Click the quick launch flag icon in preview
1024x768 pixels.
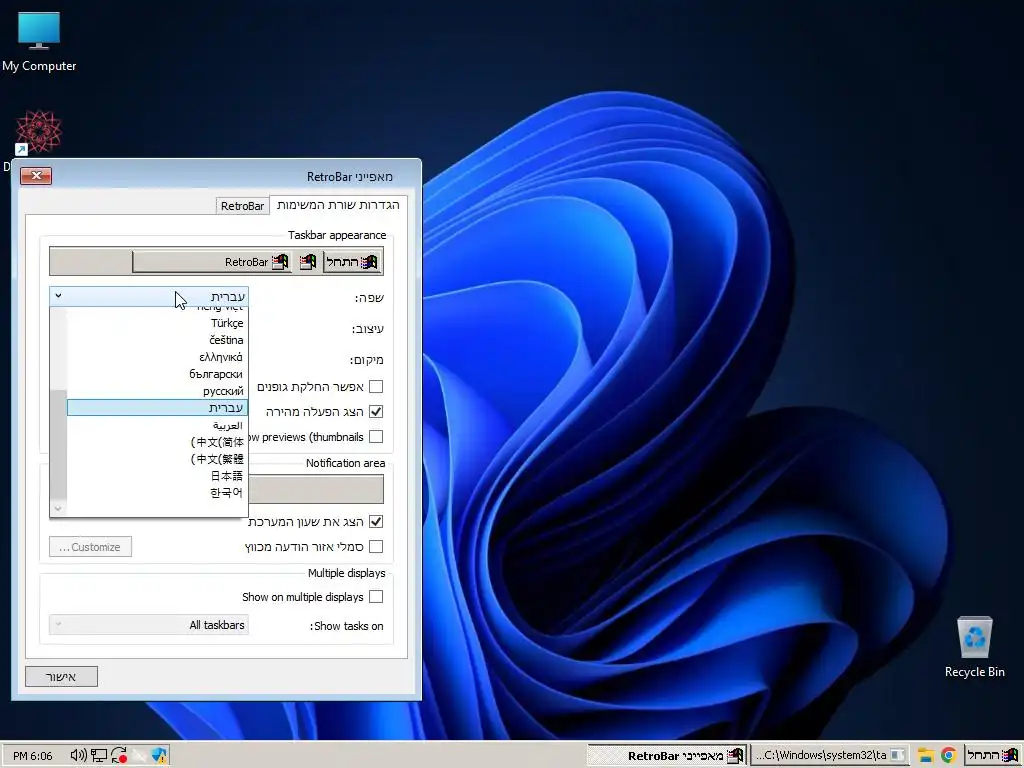coord(308,262)
